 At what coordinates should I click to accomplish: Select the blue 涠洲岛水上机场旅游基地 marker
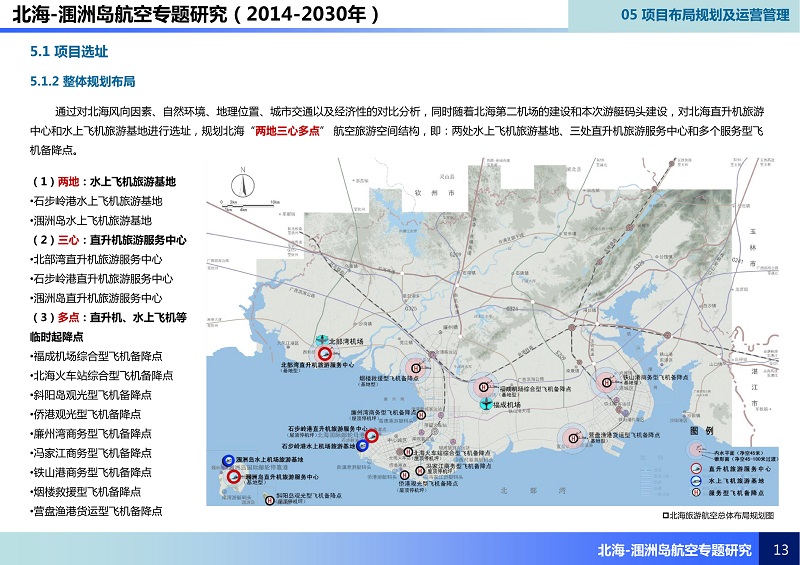point(227,461)
